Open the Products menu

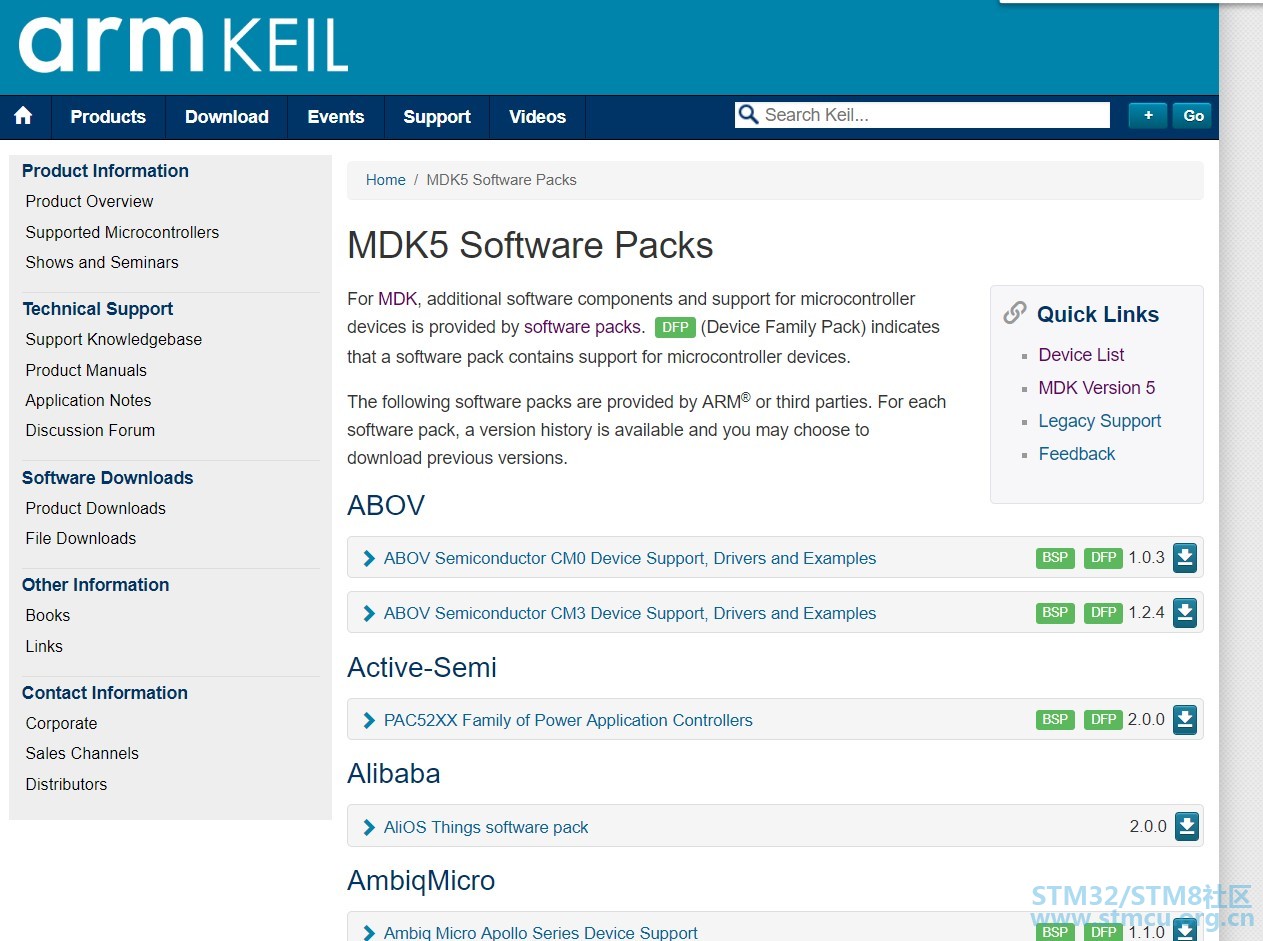point(108,117)
